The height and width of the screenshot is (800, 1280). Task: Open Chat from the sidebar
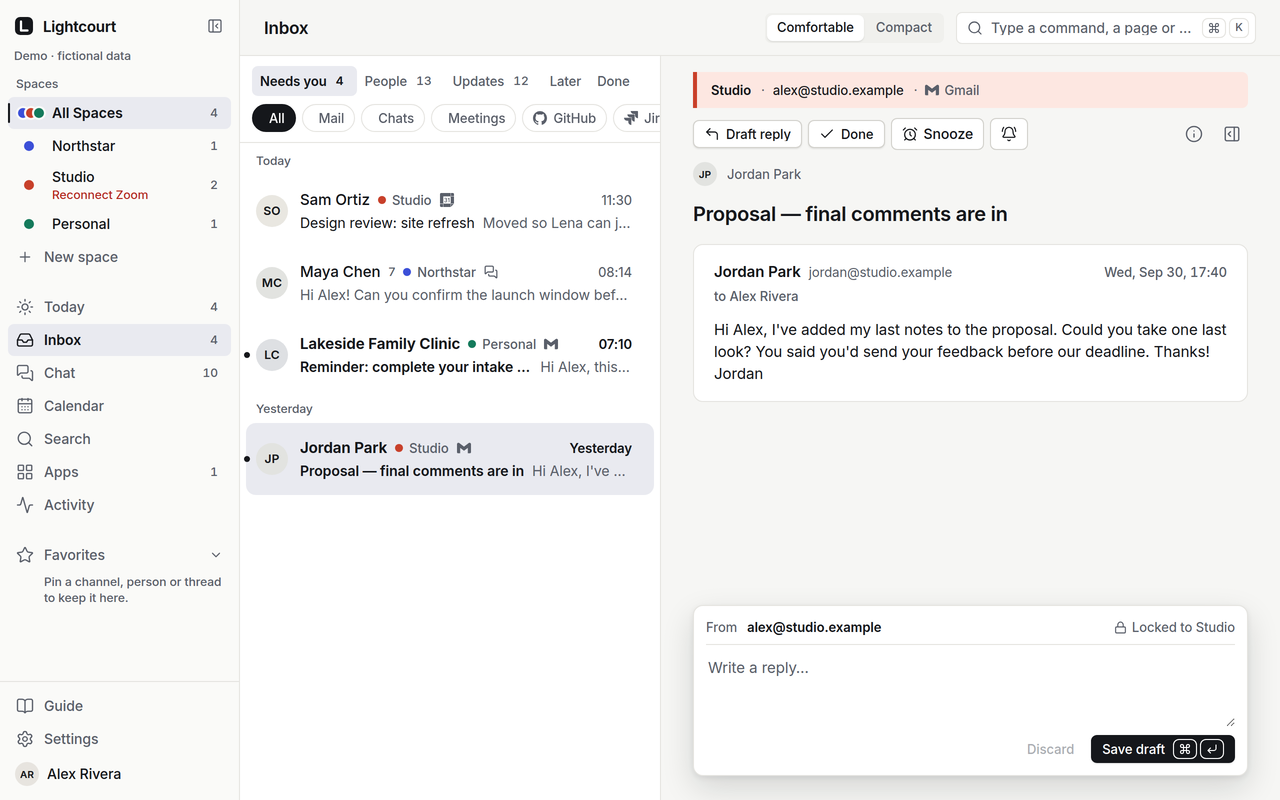(120, 373)
